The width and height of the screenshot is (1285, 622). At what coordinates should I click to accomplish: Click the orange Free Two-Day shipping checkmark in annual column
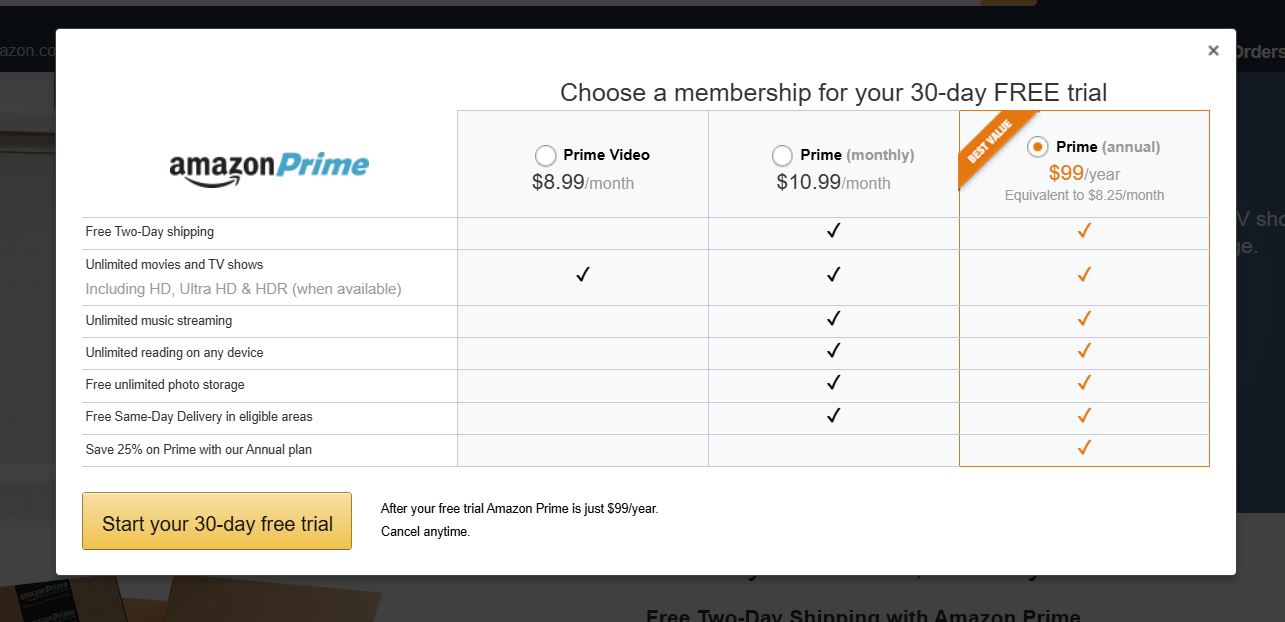1083,231
